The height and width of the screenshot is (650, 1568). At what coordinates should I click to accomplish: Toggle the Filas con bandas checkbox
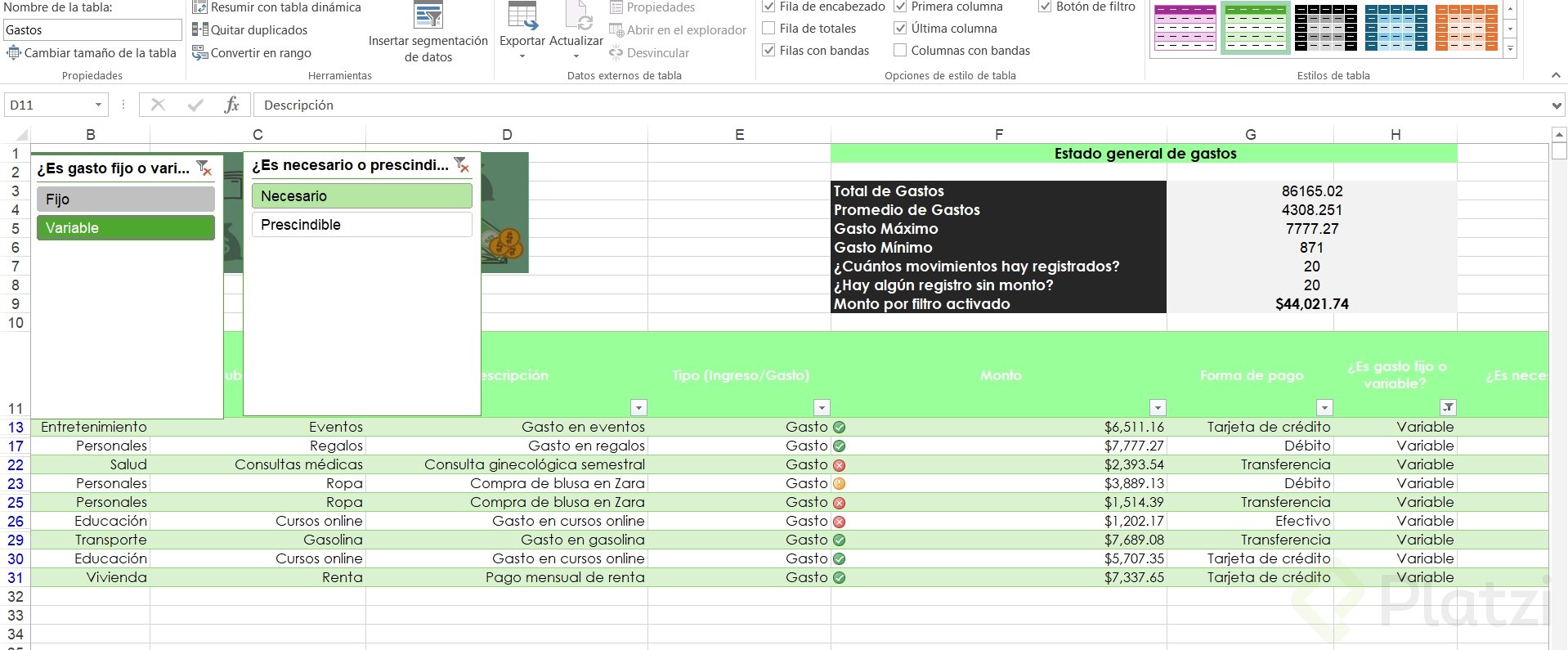[768, 50]
